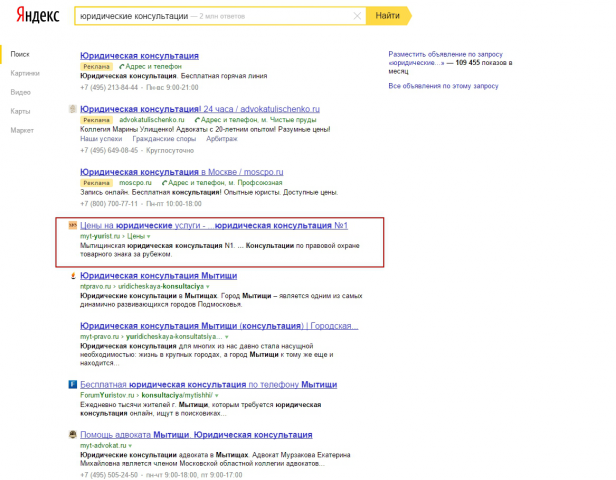Viewport: 616px width, 480px height.
Task: Select the Поиск tab in sidebar
Action: pos(20,54)
